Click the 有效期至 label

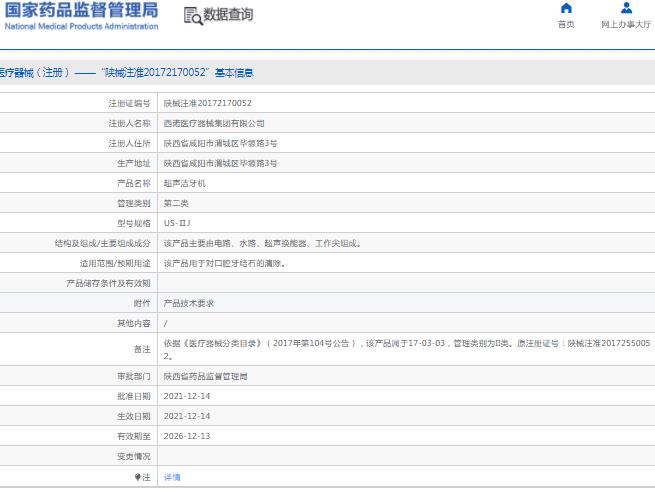point(134,436)
